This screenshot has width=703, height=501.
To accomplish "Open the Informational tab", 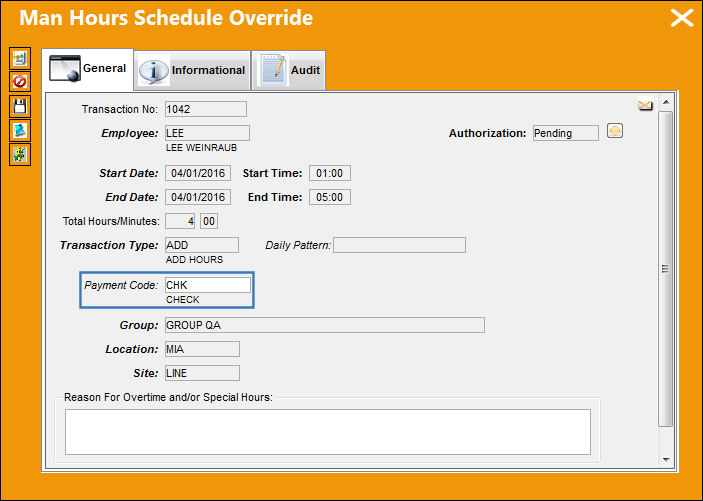I will 192,70.
